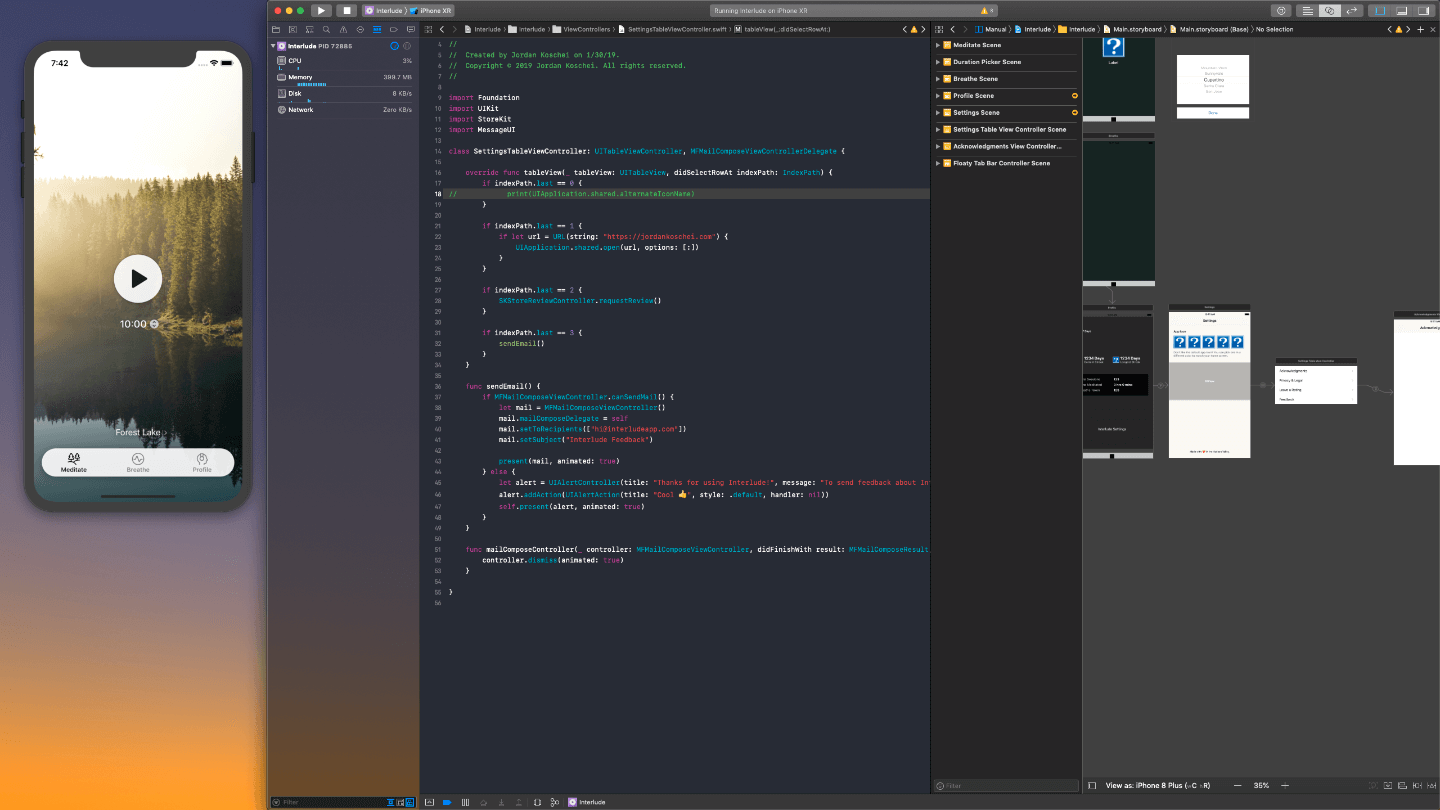This screenshot has width=1440, height=810.
Task: Switch to the Breakpoint navigator
Action: 394,30
